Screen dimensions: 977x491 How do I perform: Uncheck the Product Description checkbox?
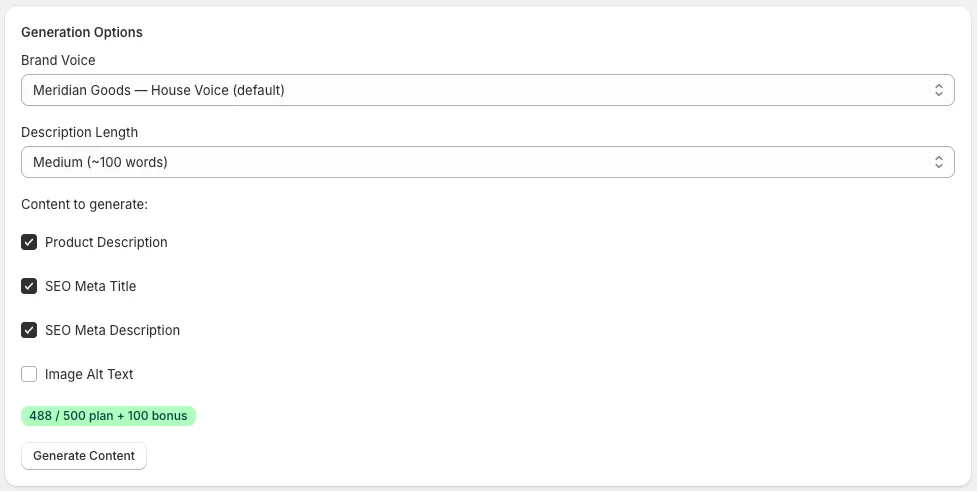(x=29, y=242)
